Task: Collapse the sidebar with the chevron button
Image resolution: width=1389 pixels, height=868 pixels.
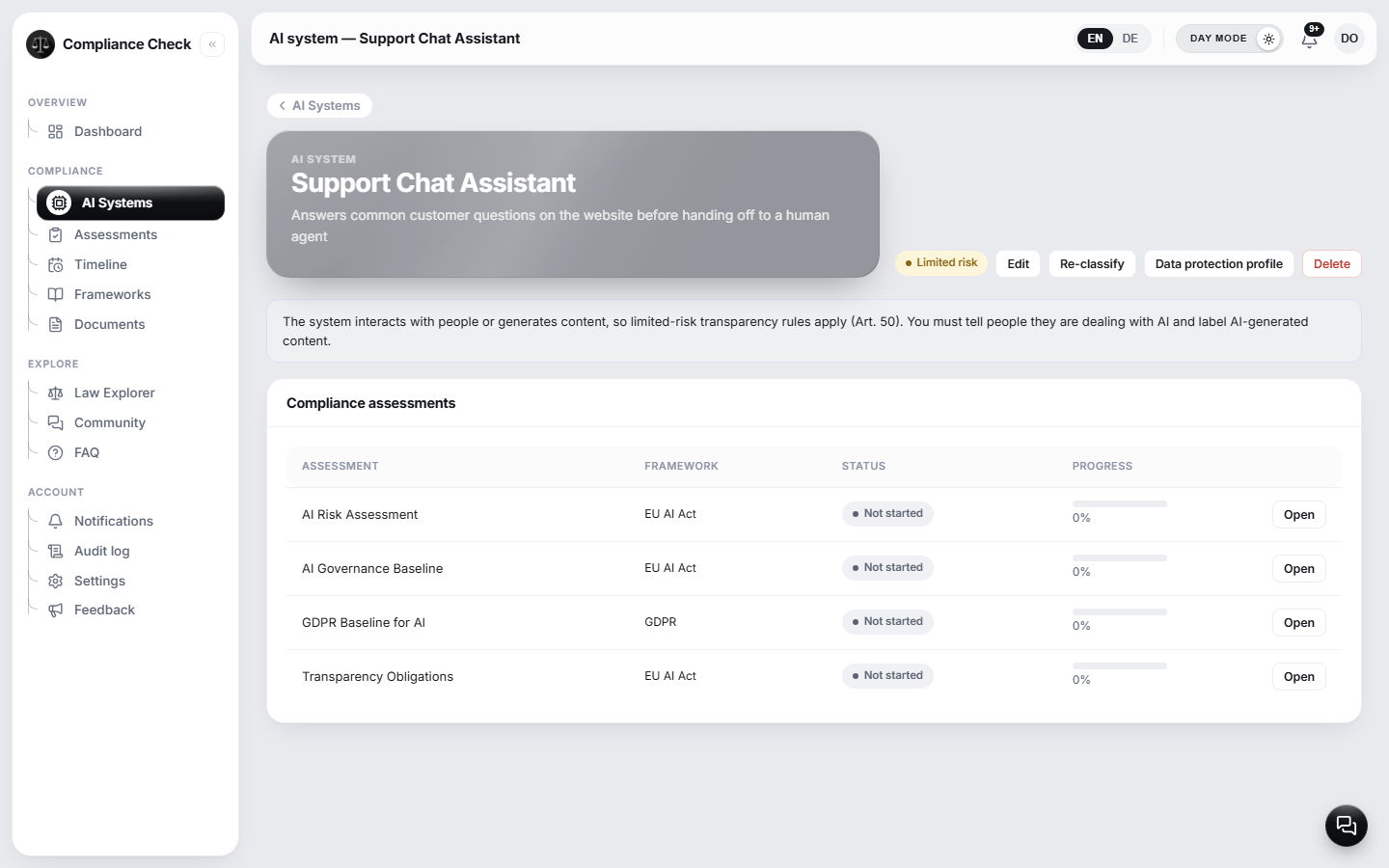Action: point(212,44)
